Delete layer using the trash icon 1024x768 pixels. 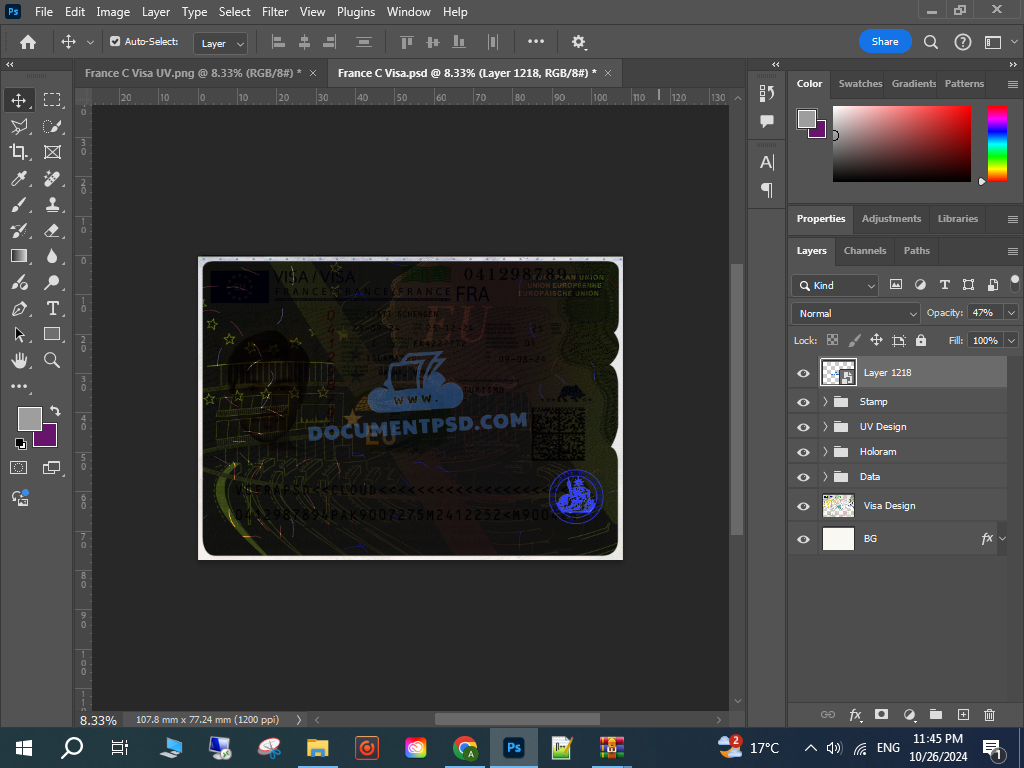(989, 714)
